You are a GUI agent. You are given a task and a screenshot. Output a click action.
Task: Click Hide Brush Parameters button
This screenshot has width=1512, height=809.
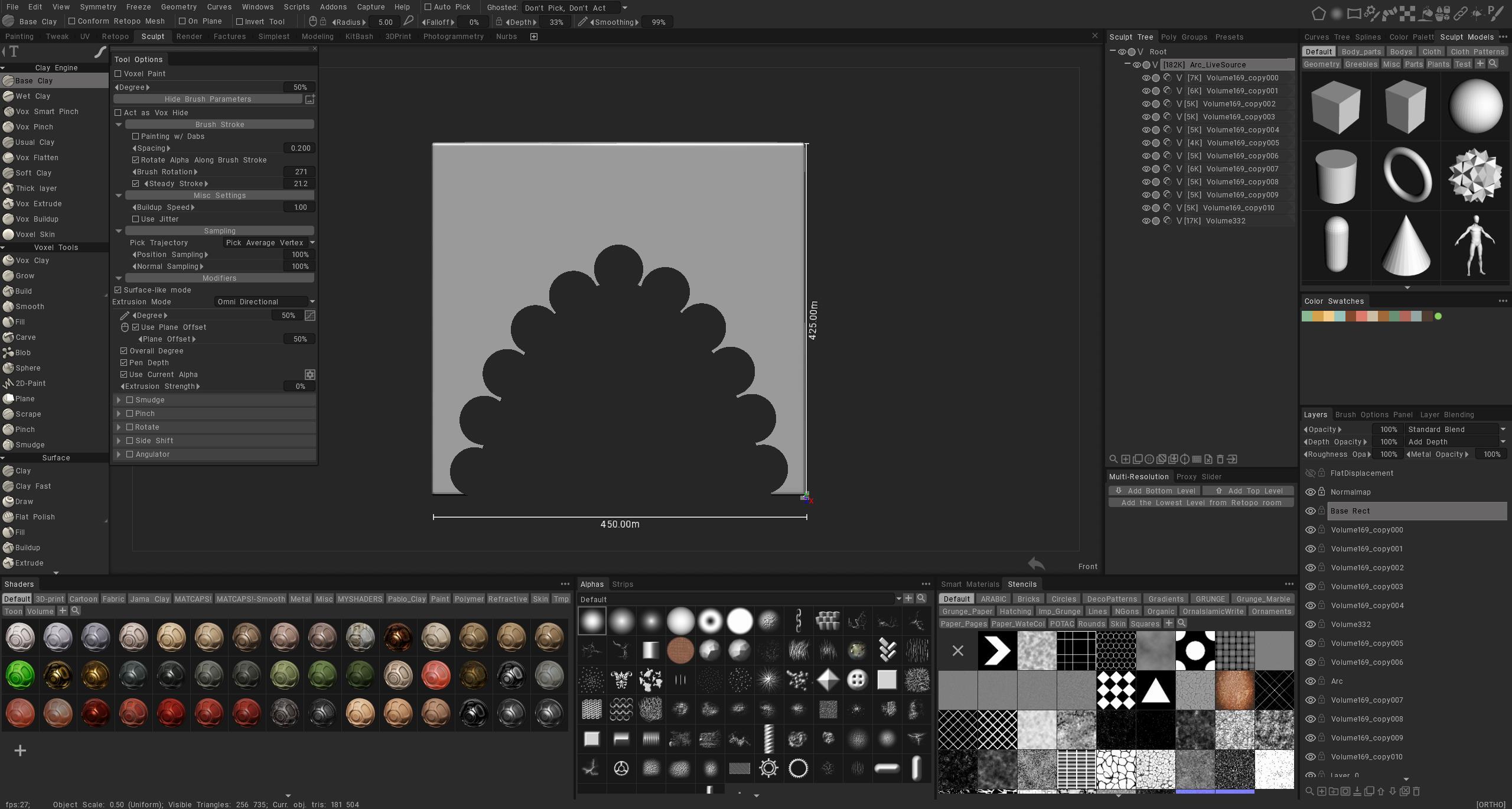[208, 99]
